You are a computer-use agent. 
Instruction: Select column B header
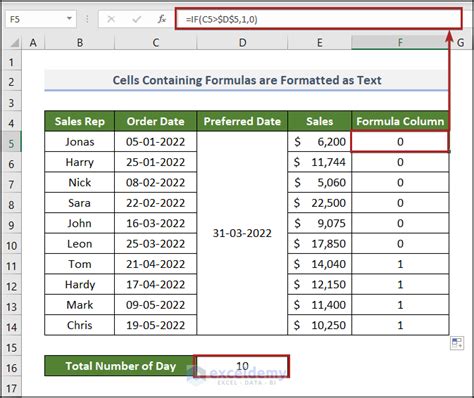click(x=80, y=43)
